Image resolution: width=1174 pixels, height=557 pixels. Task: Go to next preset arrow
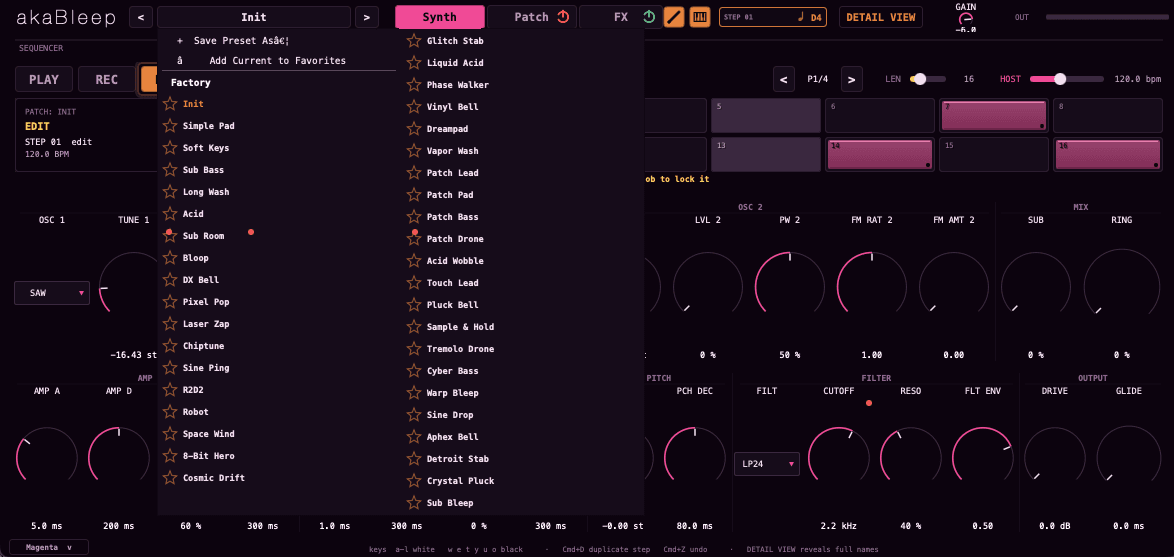point(366,16)
